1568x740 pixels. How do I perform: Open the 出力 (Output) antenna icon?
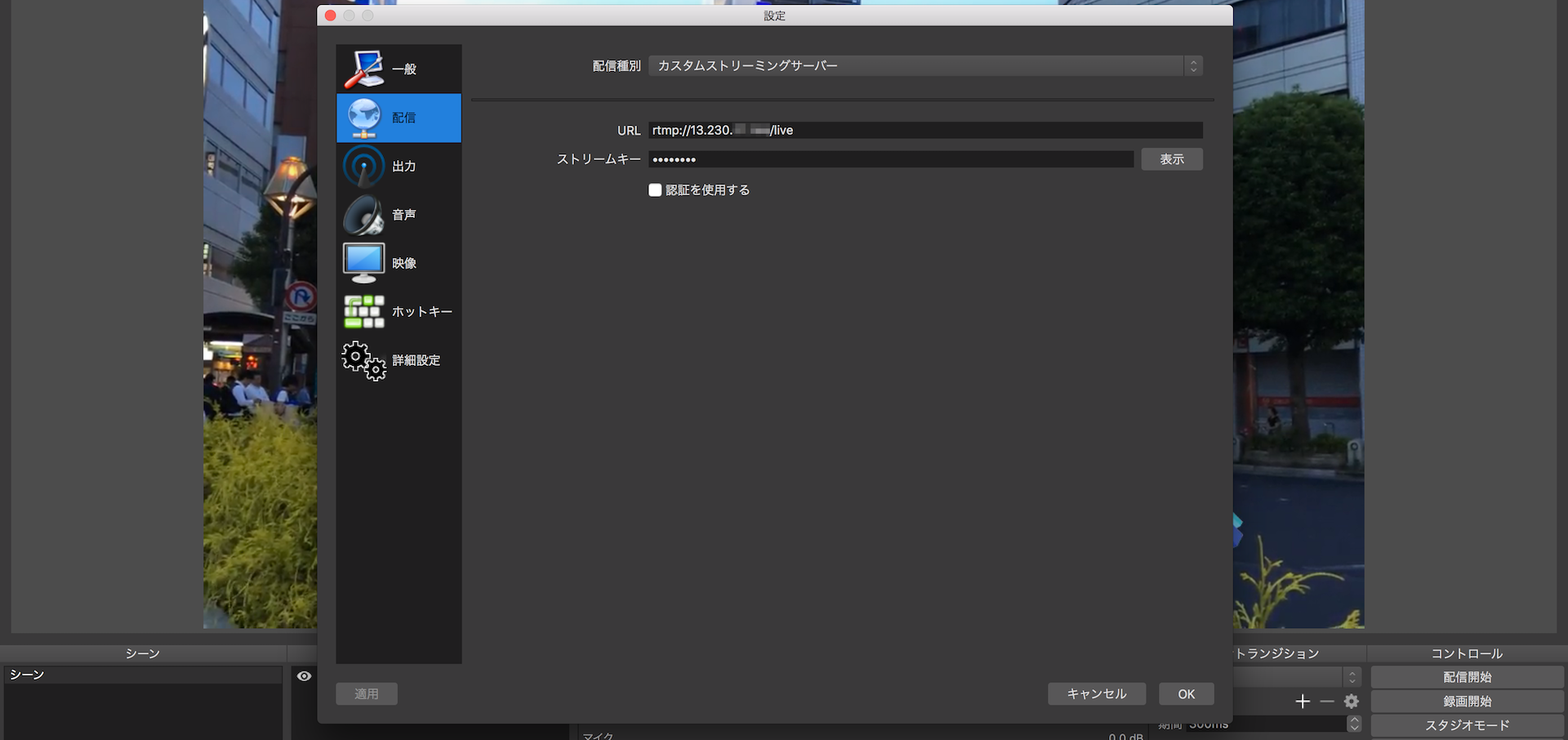coord(363,166)
